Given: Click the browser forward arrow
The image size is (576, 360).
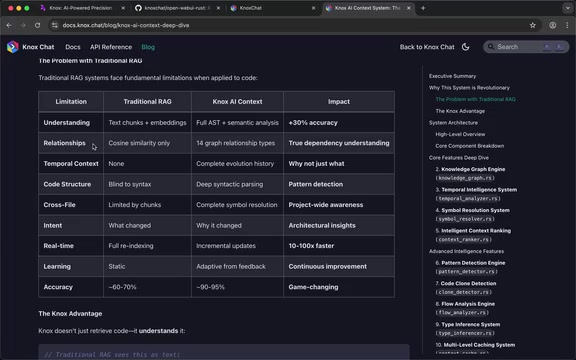Looking at the screenshot, I should coord(23,25).
